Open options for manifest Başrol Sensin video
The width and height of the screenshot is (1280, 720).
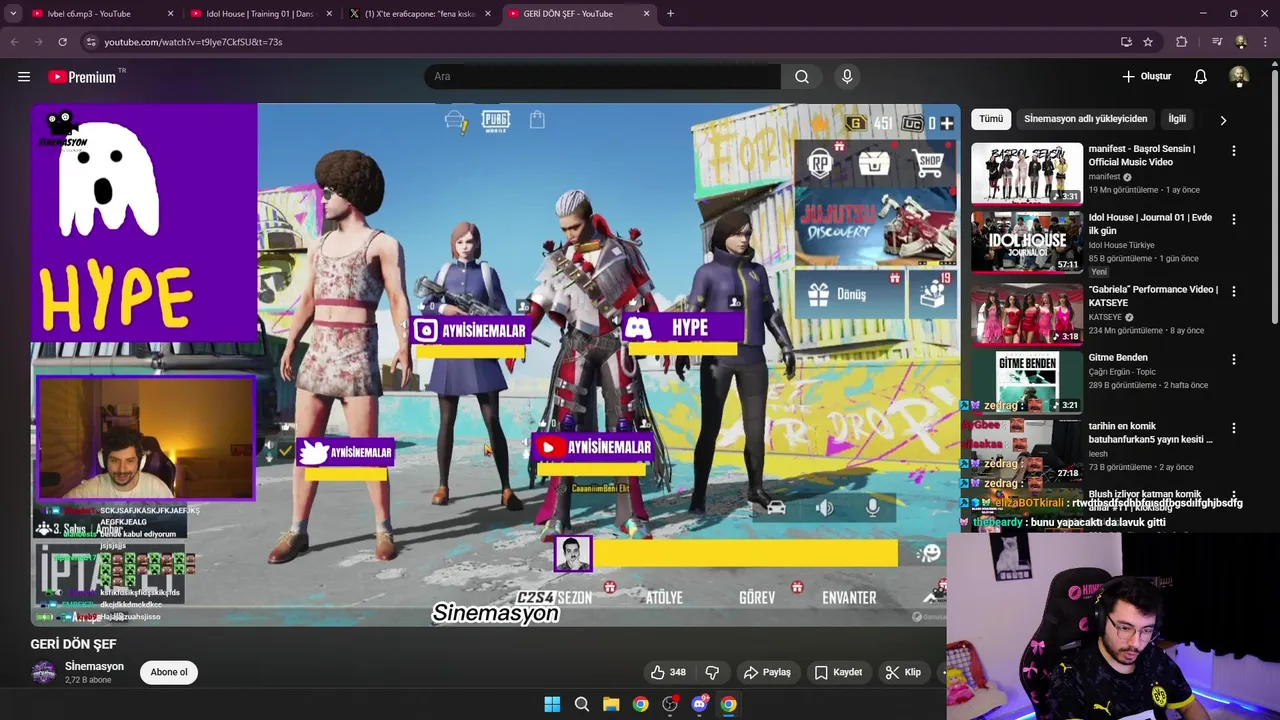1233,151
